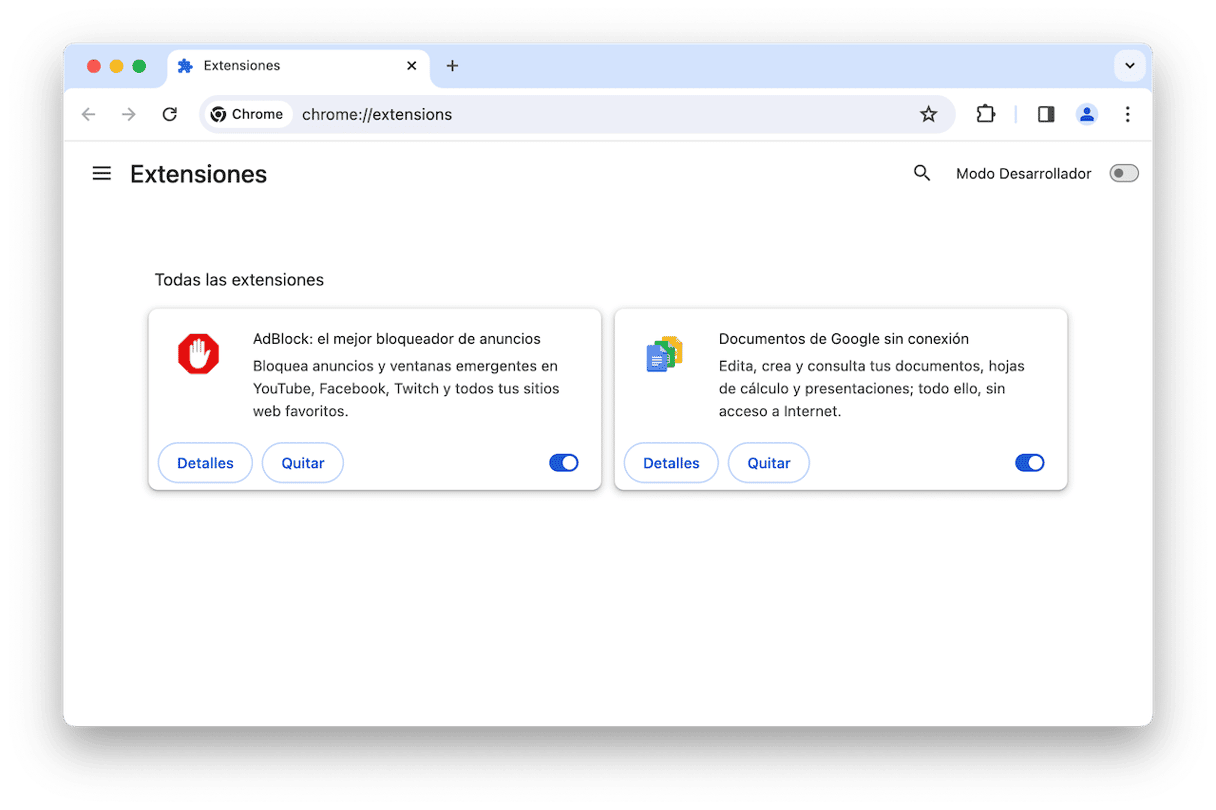Screen dimensions: 1216x810
Task: Click AdBlock: el mejor bloqueador de anuncios title
Action: pyautogui.click(x=397, y=339)
